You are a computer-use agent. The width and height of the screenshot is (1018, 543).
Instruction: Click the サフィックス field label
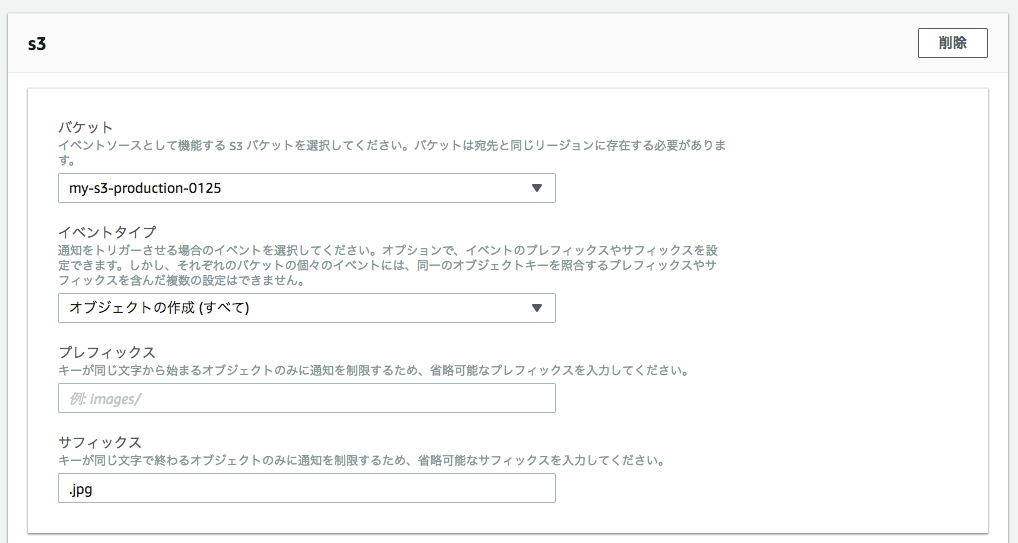click(x=100, y=442)
